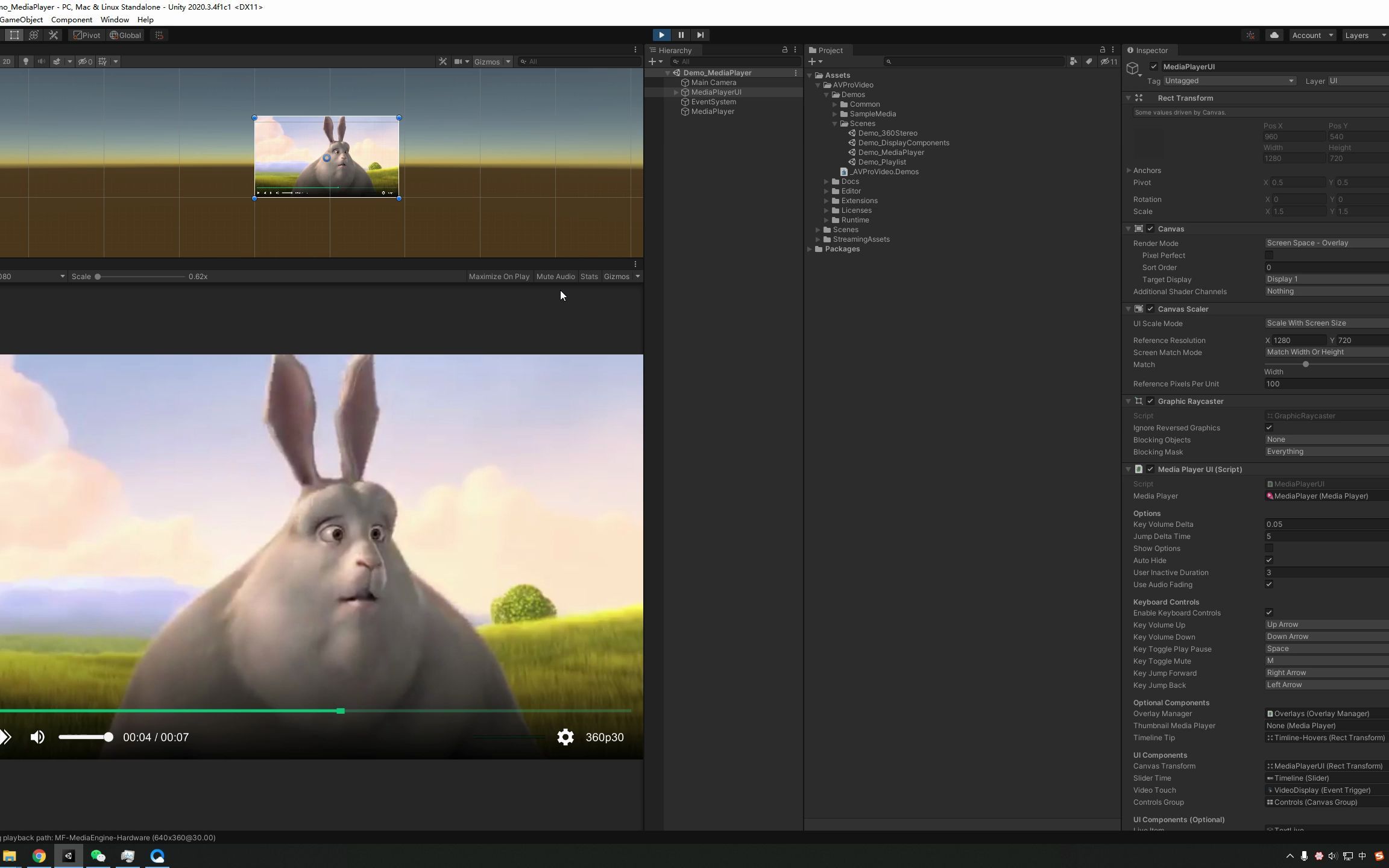
Task: Select the Transform tool icon
Action: [x=34, y=35]
